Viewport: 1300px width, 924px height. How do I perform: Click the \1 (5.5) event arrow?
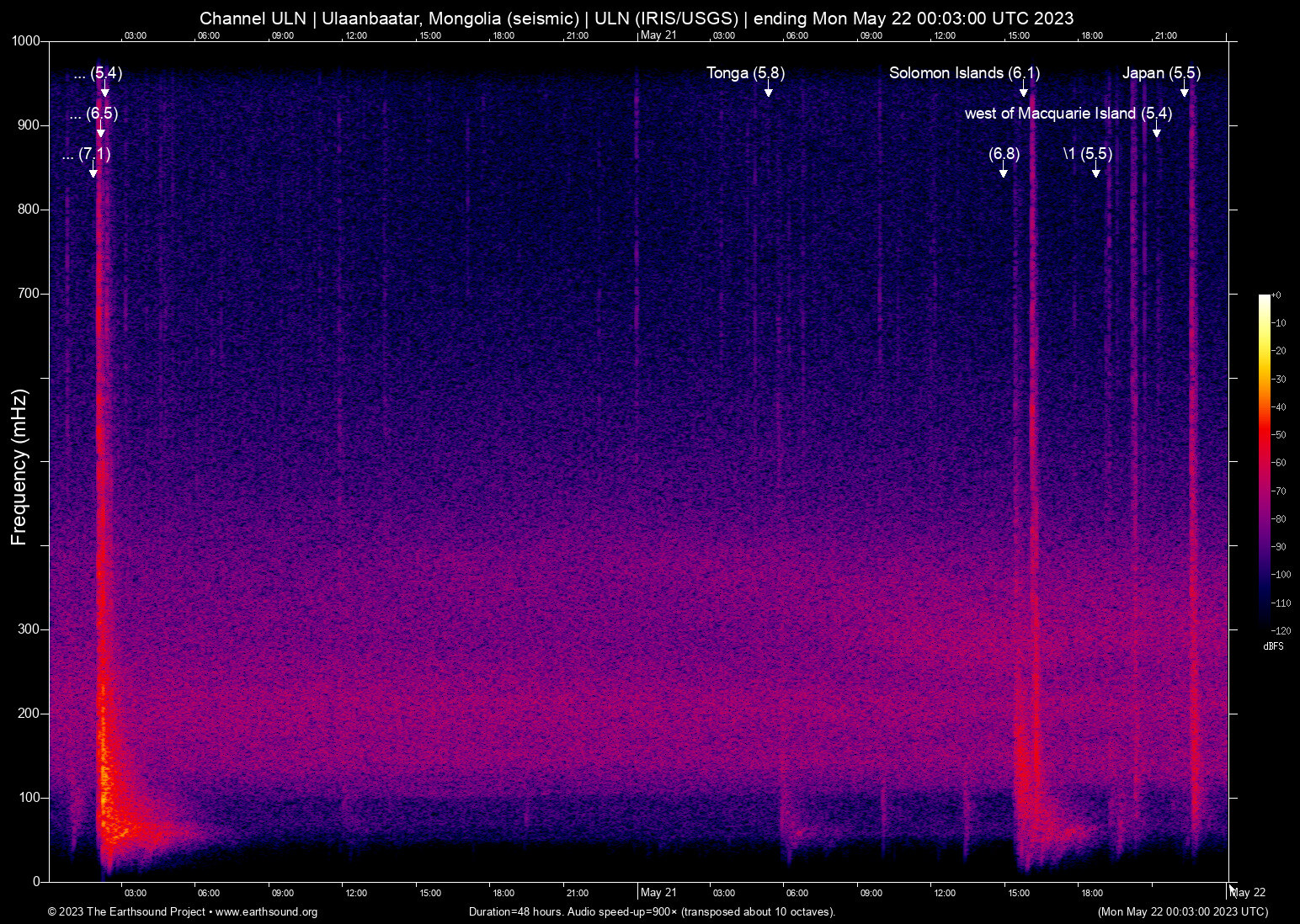(1095, 171)
